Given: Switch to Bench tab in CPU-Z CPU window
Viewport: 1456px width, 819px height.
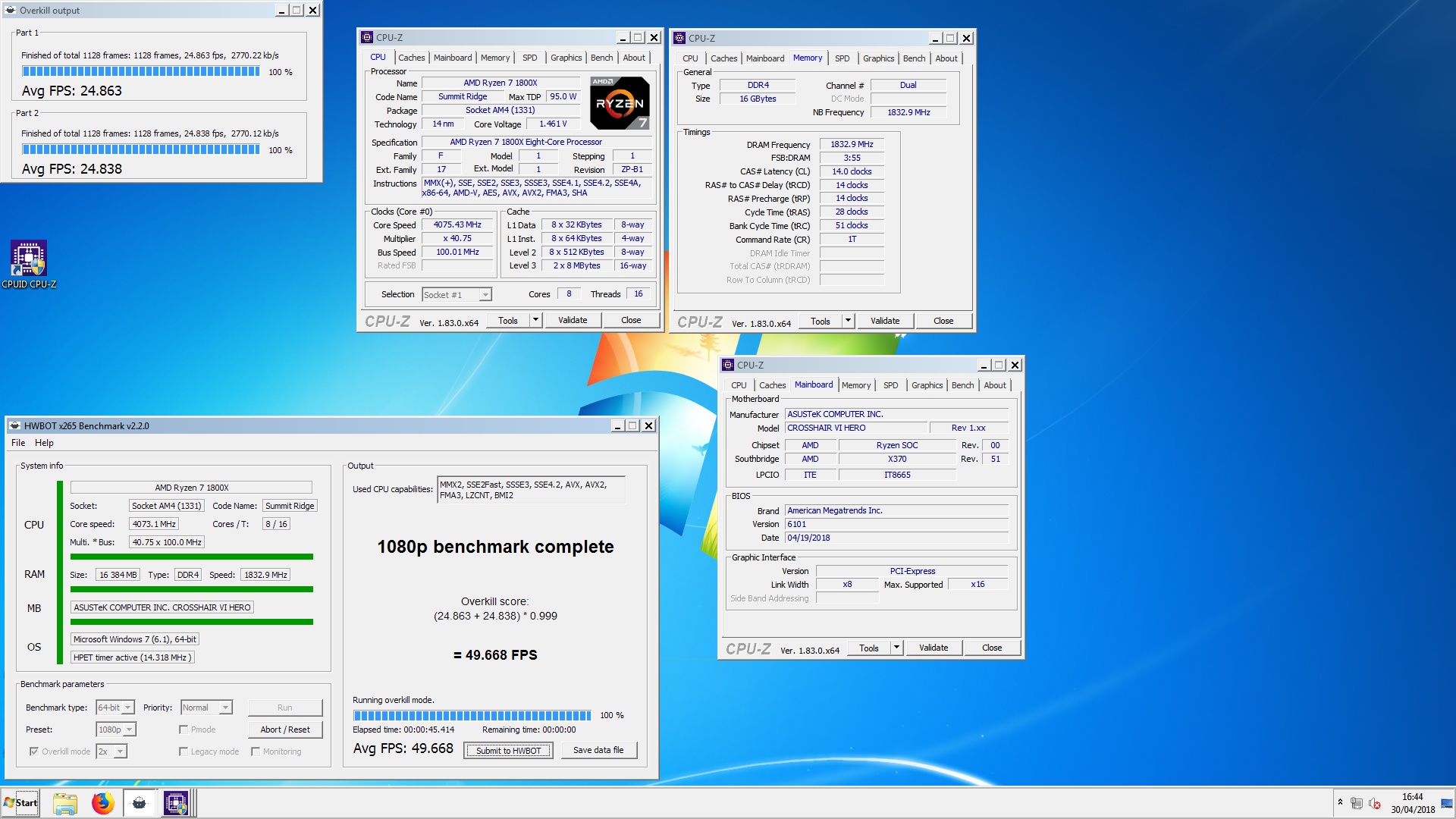Looking at the screenshot, I should tap(601, 58).
